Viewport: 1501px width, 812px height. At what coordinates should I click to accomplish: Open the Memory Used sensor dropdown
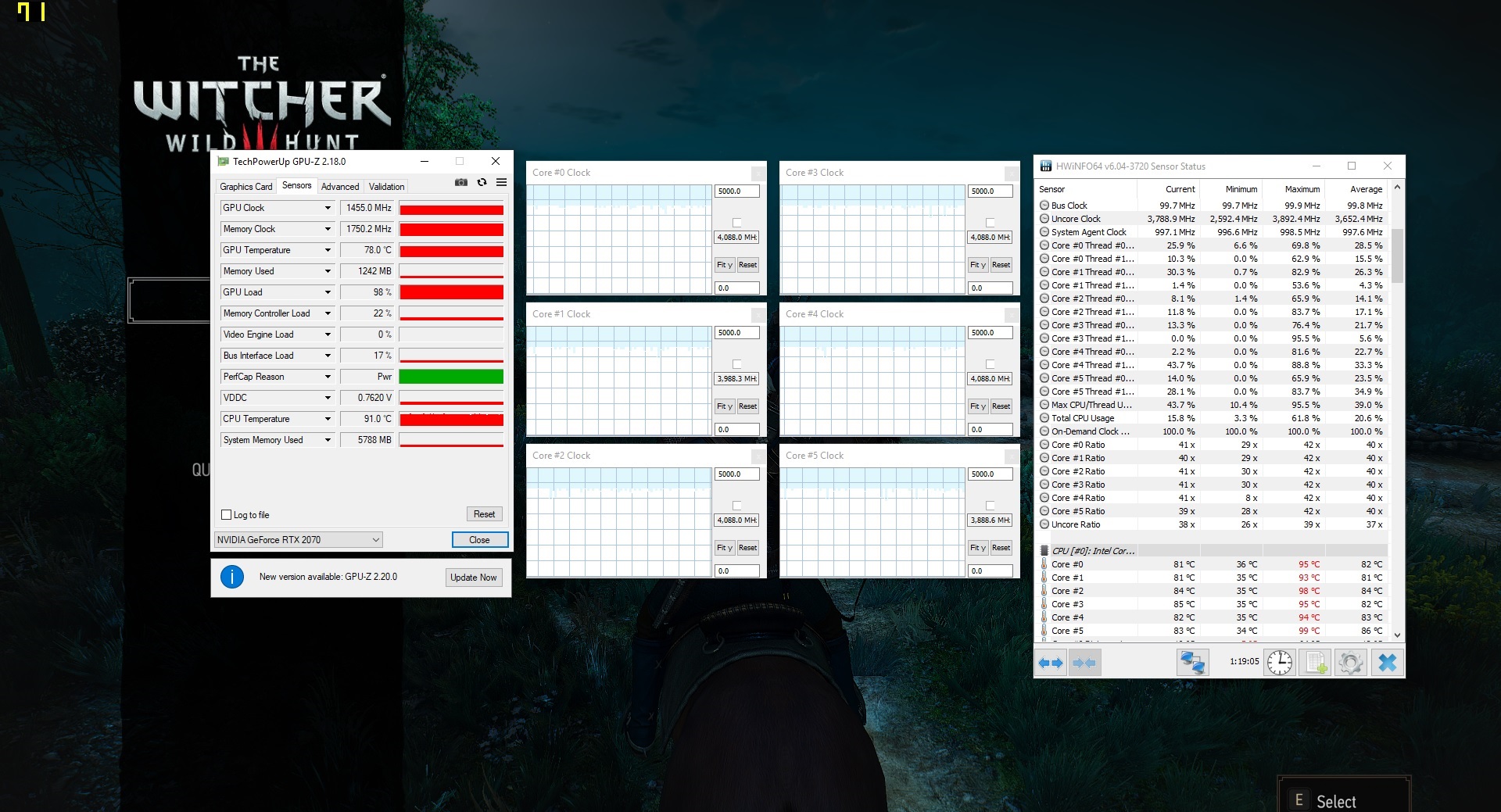point(328,271)
